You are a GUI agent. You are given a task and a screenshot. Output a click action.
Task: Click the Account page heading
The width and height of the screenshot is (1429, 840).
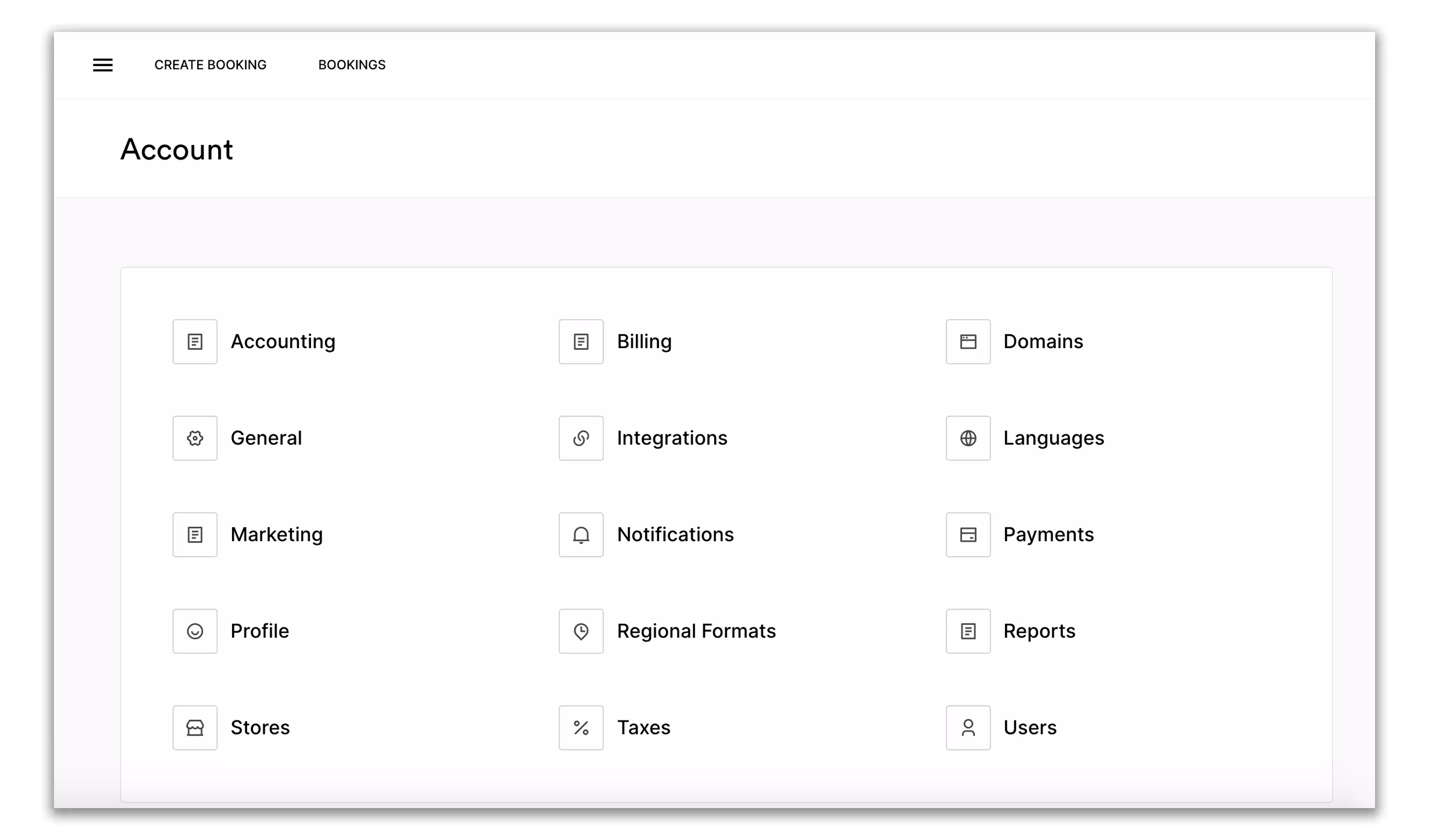(x=176, y=150)
